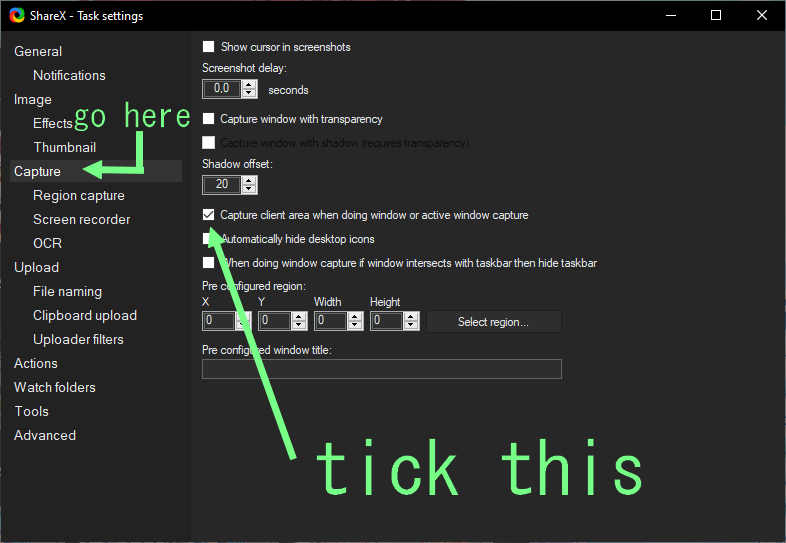Click the Shadow offset value field
The width and height of the screenshot is (786, 543).
point(222,185)
